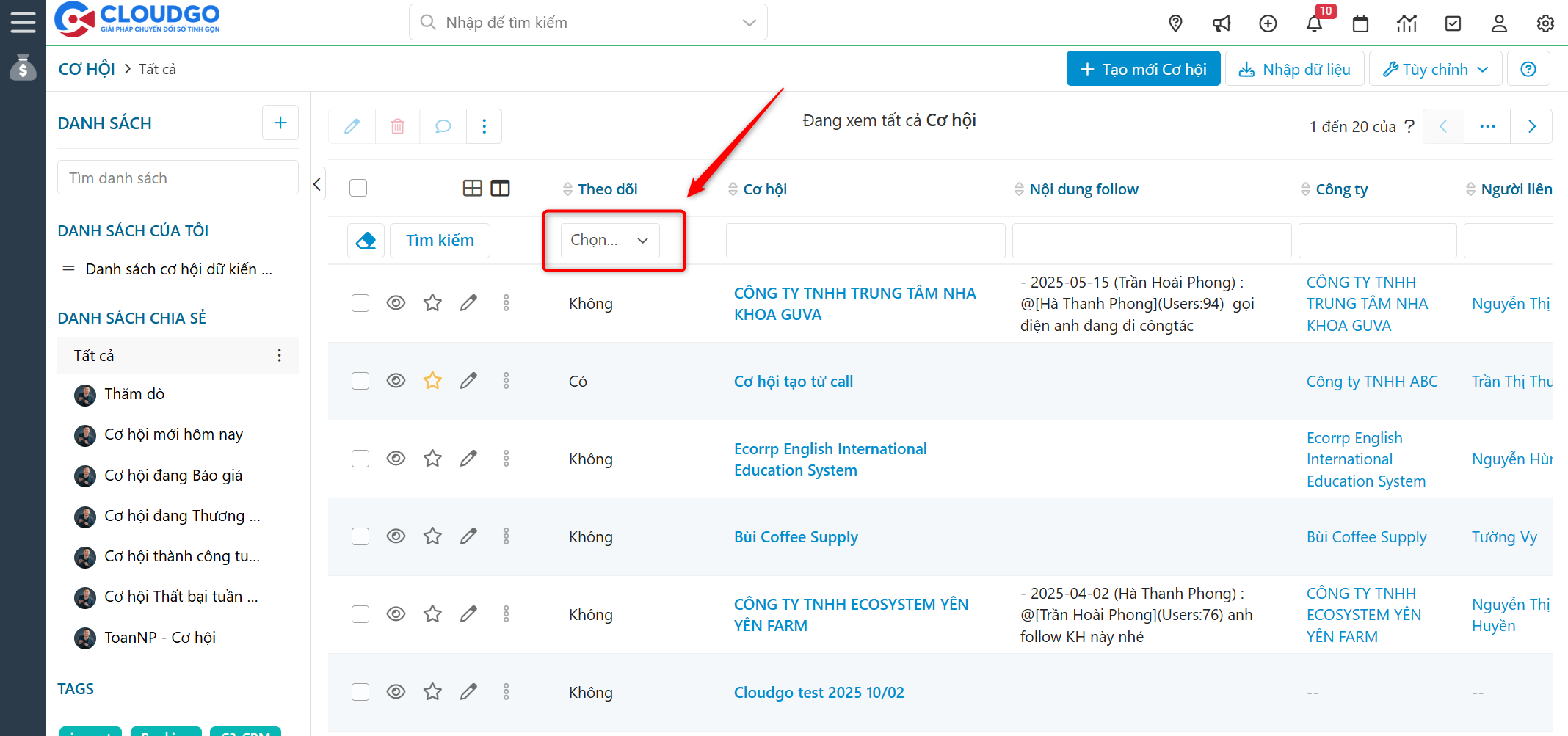Tick the select-all checkbox in the header

point(358,188)
